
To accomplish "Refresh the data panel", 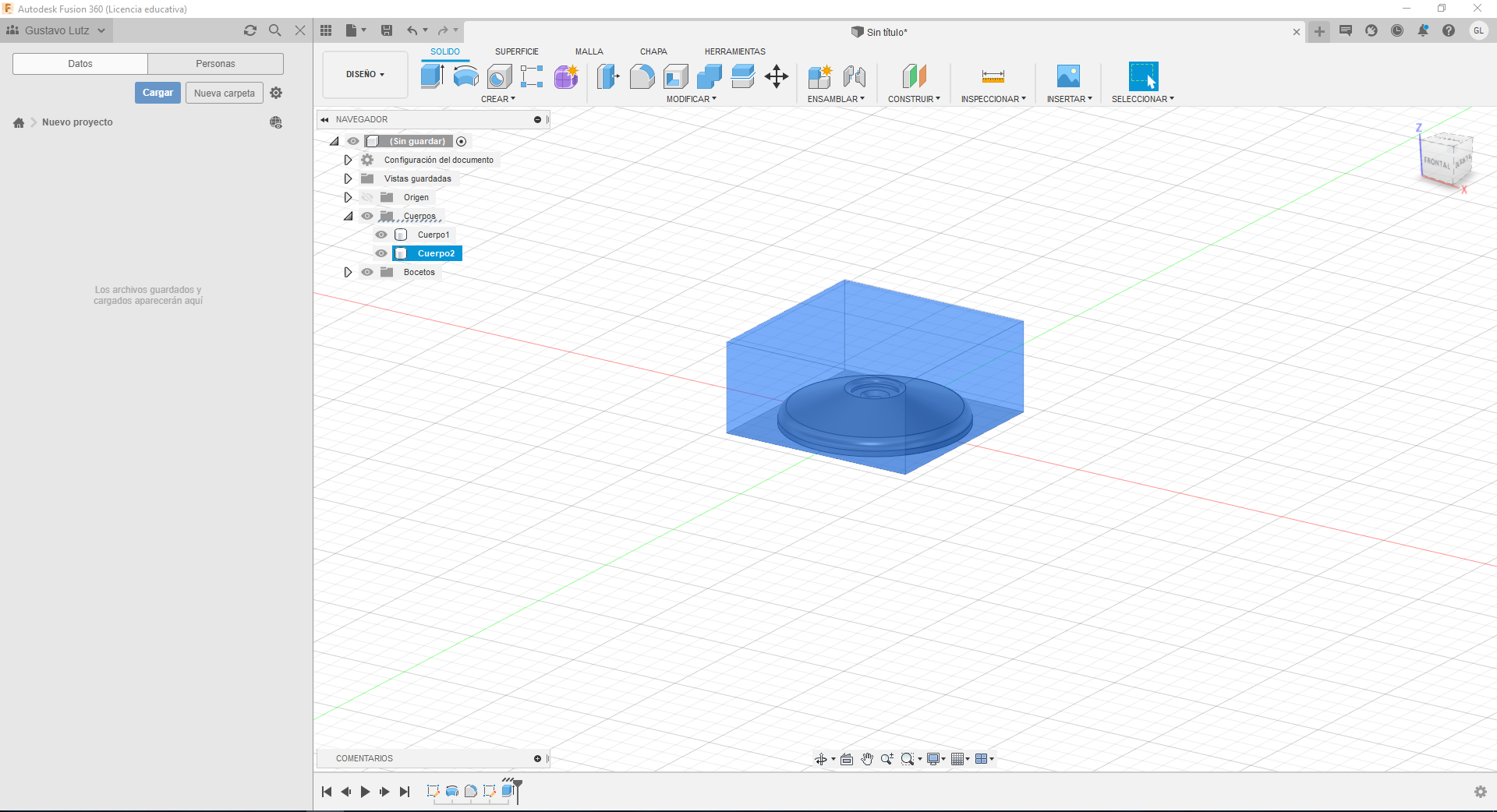I will tap(249, 30).
